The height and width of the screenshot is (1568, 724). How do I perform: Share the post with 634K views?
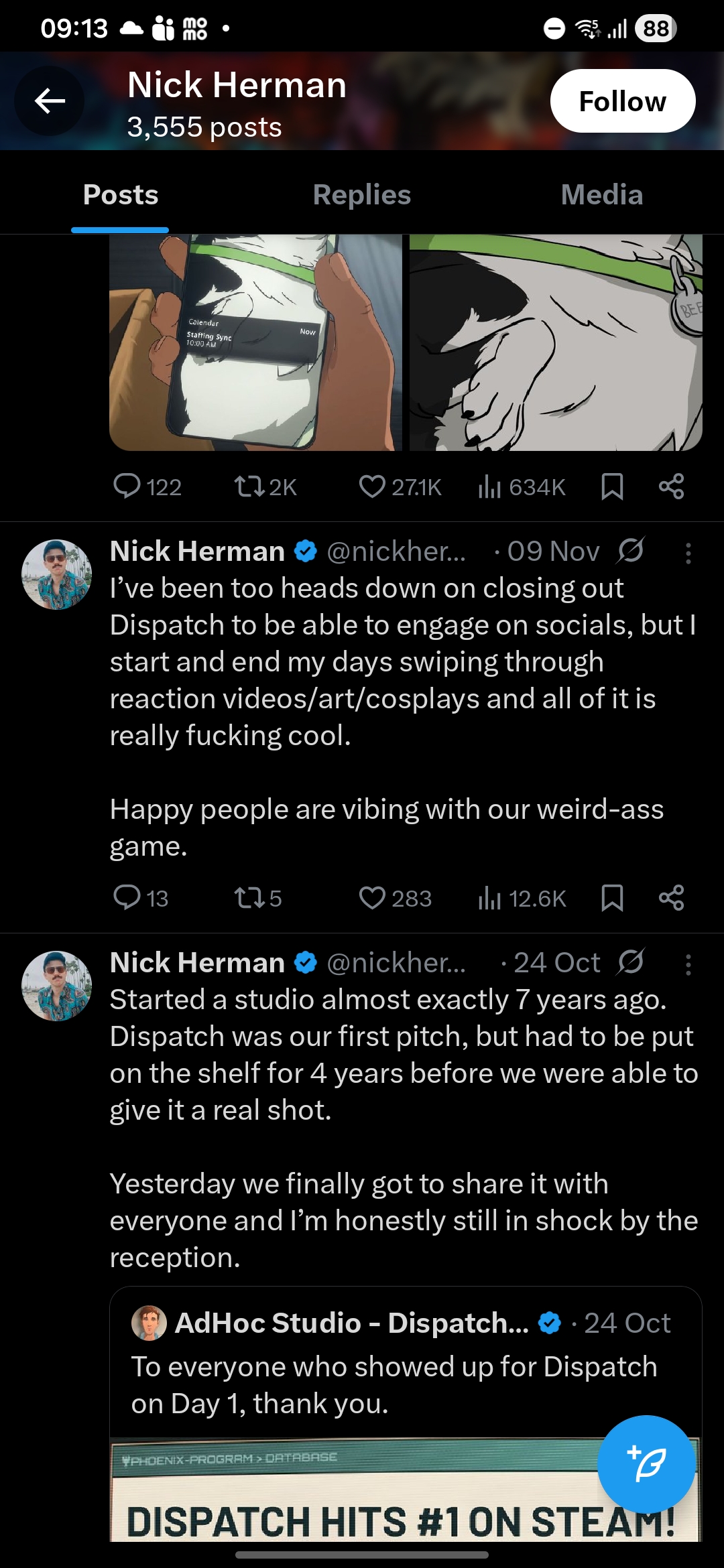click(x=671, y=486)
